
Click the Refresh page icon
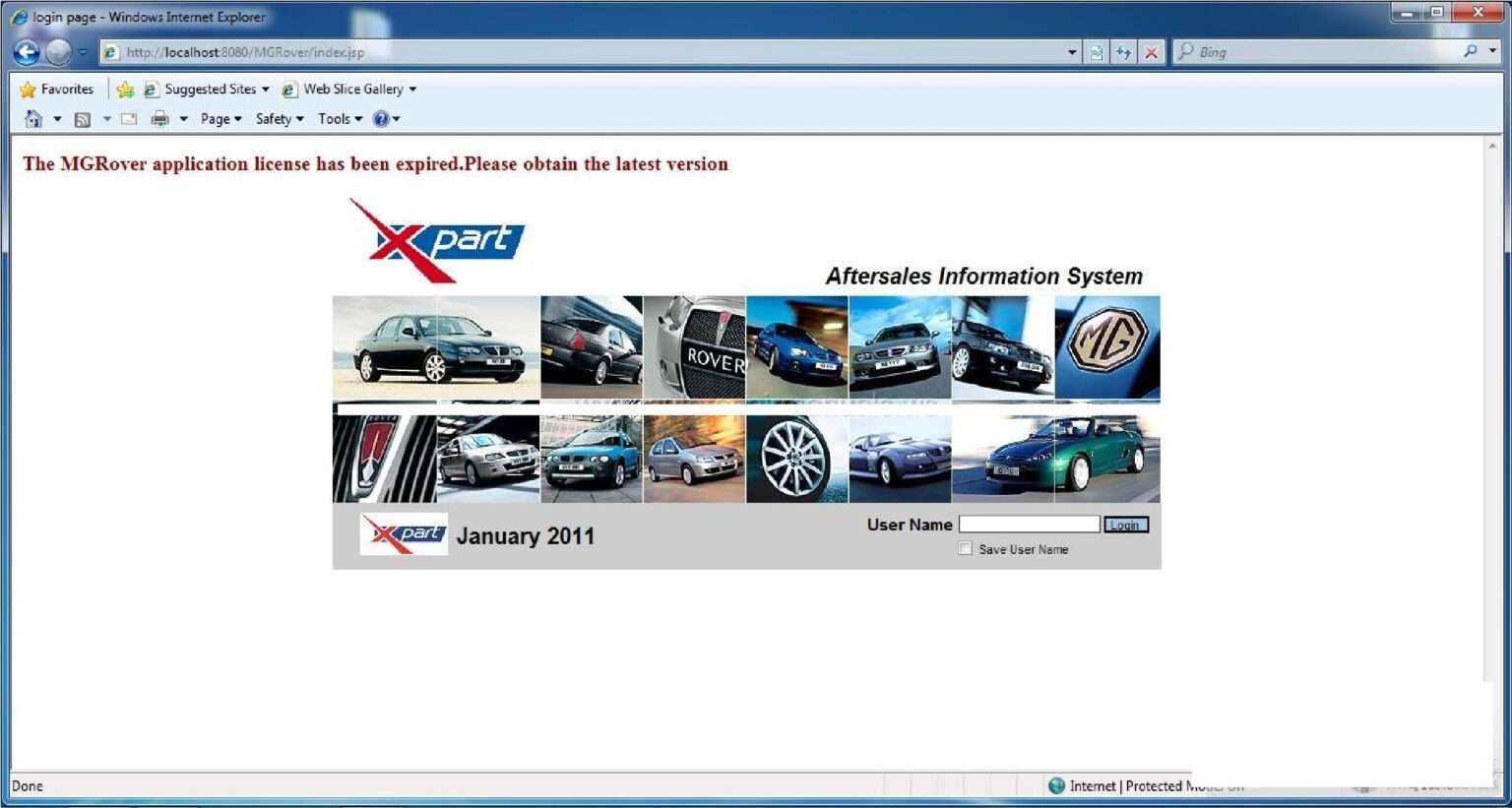click(x=1123, y=52)
